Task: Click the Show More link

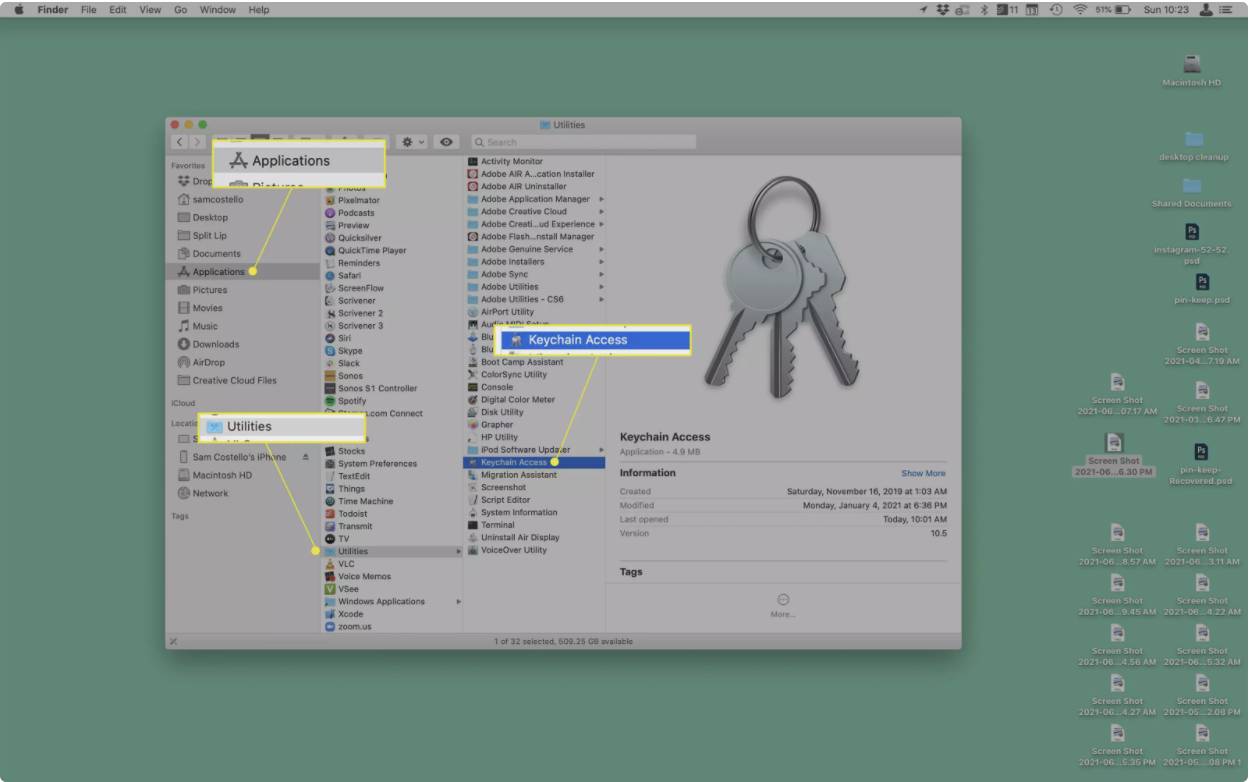Action: (922, 473)
